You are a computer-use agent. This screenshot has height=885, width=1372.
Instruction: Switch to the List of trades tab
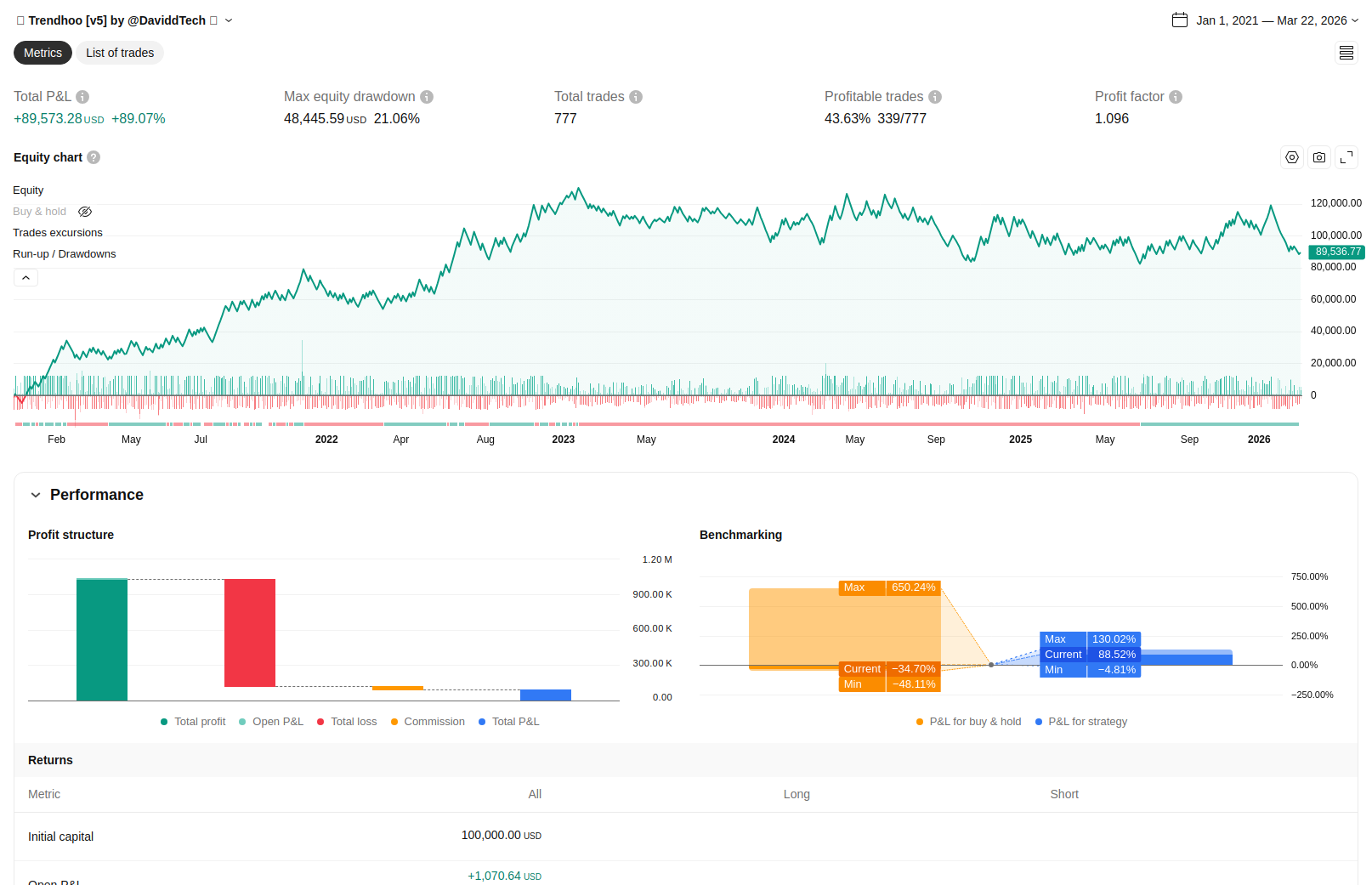[x=120, y=53]
